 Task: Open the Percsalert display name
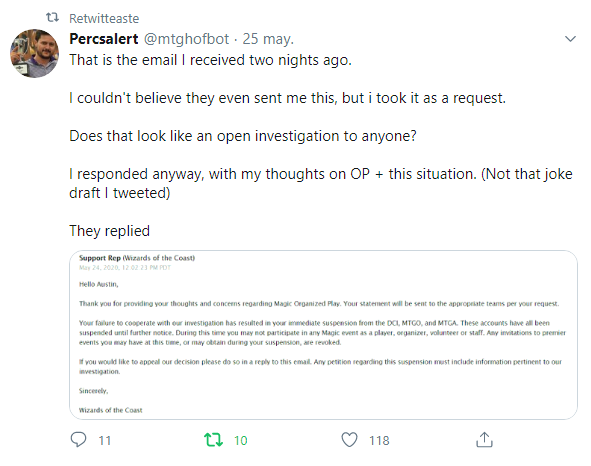[104, 39]
